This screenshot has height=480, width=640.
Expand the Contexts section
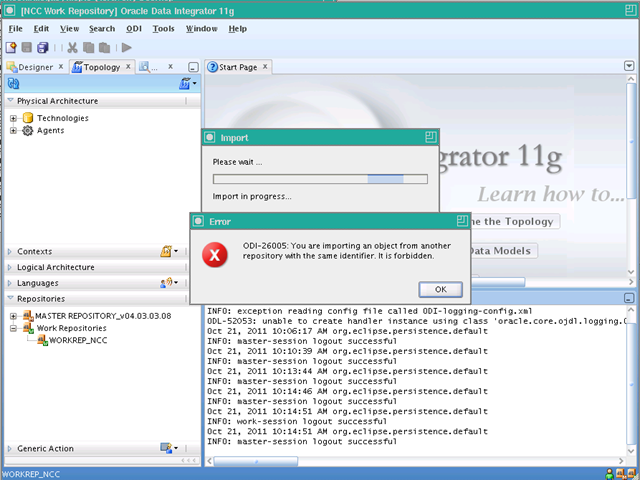10,251
